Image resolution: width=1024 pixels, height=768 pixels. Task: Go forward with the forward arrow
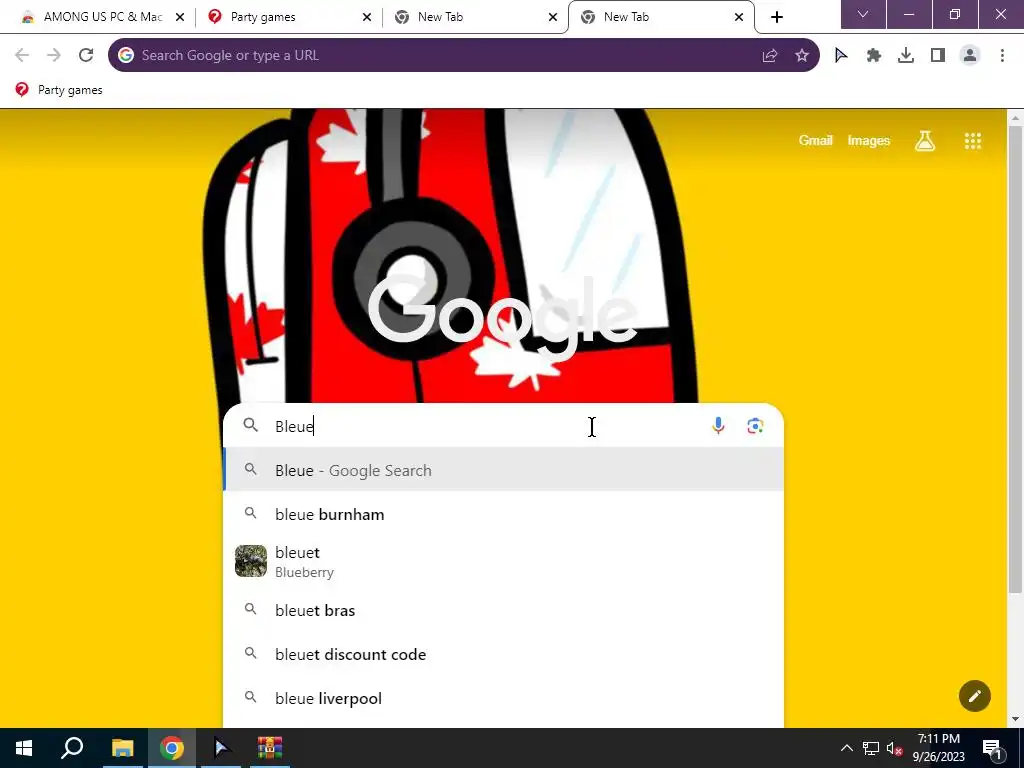[x=54, y=56]
